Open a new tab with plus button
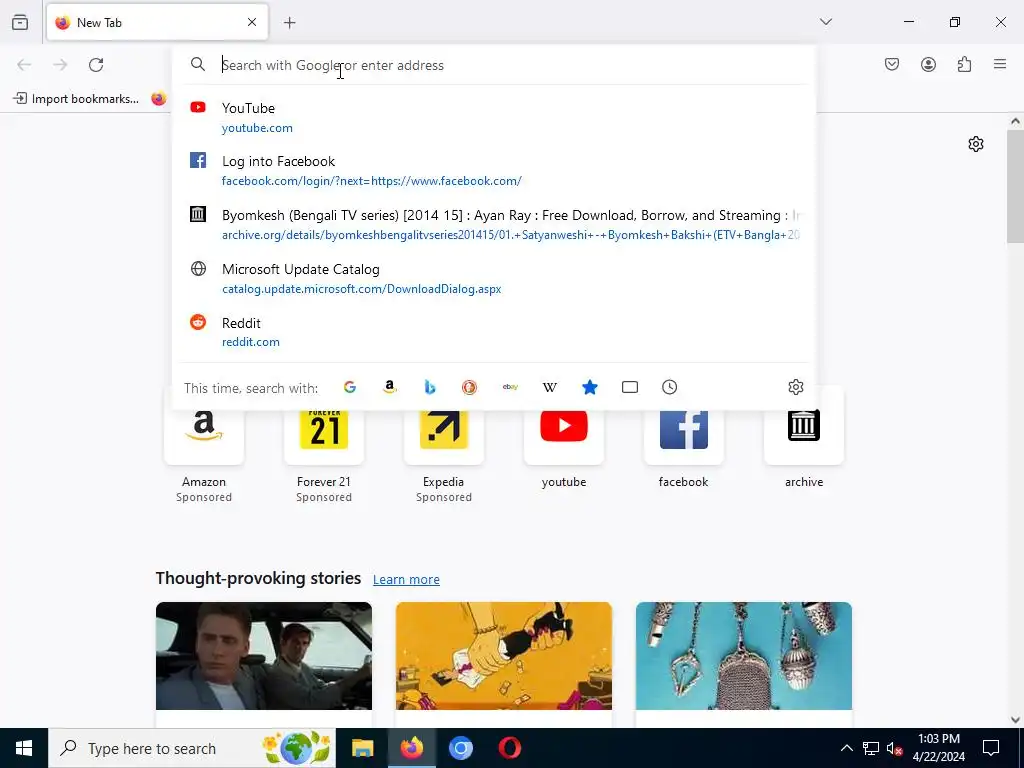This screenshot has height=768, width=1024. coord(290,23)
